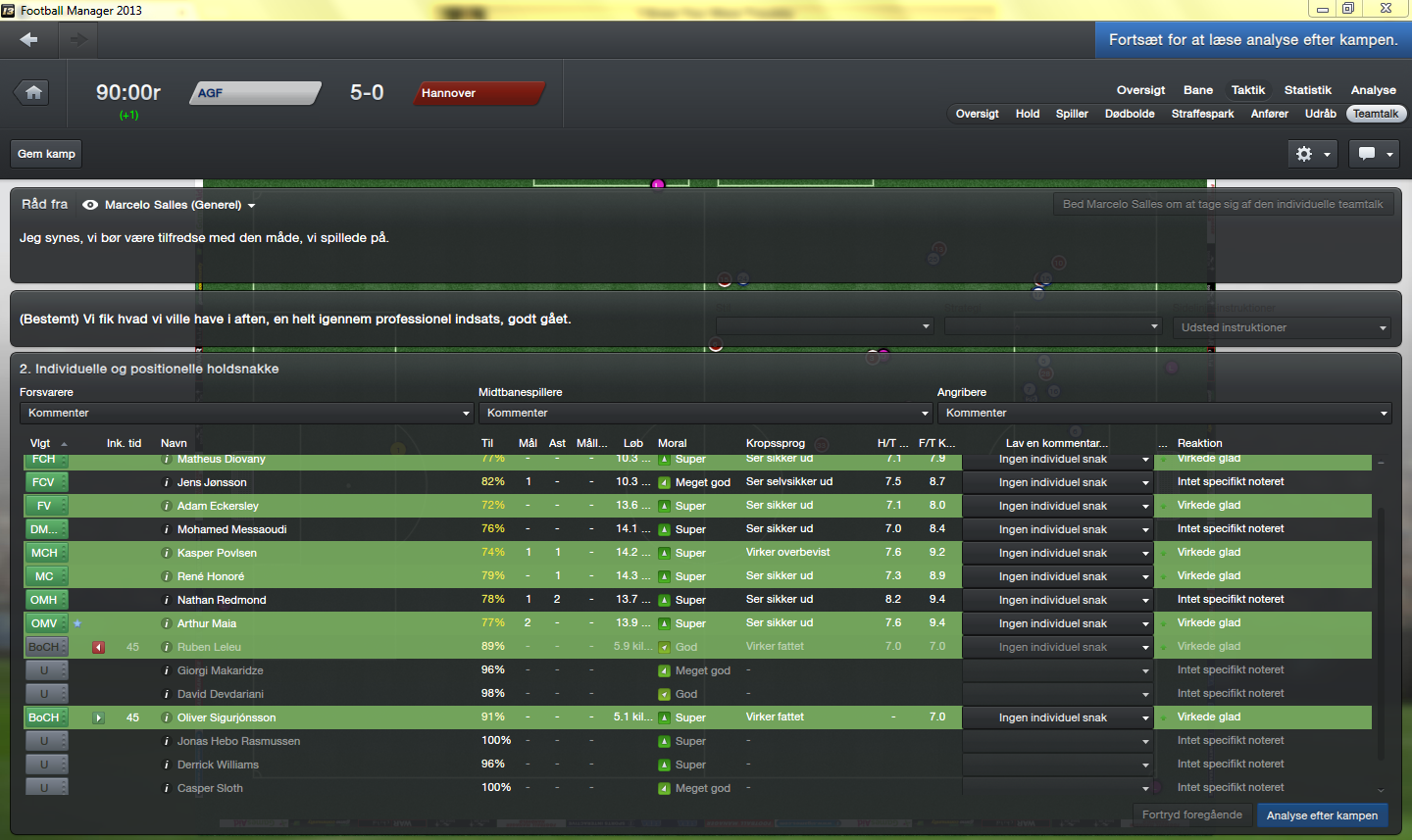Screen dimensions: 1412x840
Task: Switch to the Bane tab
Action: (1198, 90)
